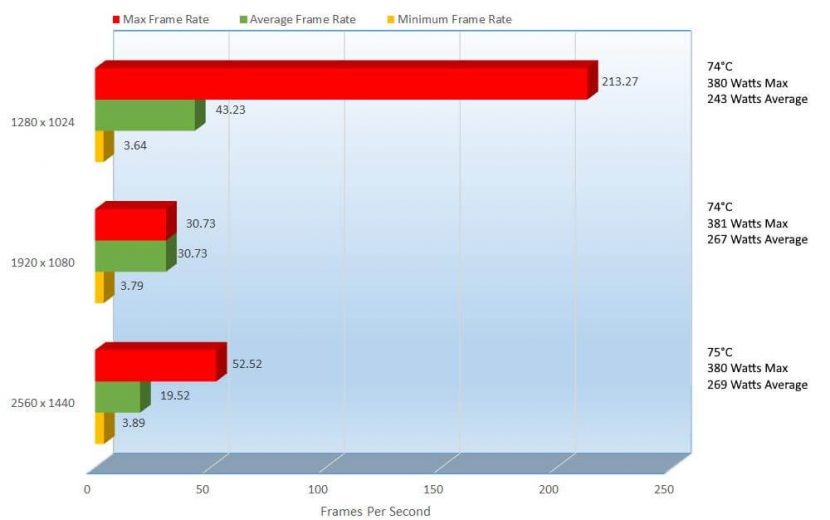Click the green Average Frame Rate legend swatch

click(x=243, y=20)
